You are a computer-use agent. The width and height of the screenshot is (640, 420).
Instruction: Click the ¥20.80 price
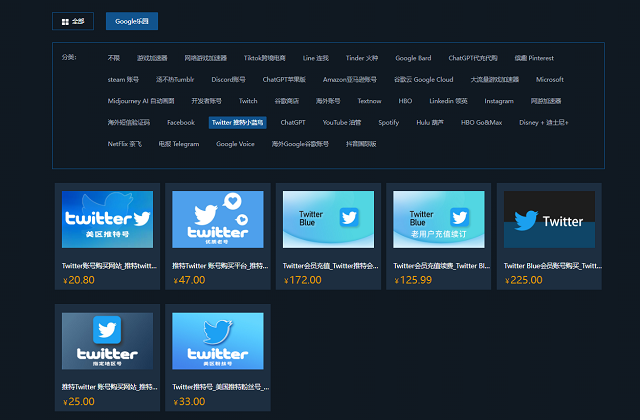[79, 280]
